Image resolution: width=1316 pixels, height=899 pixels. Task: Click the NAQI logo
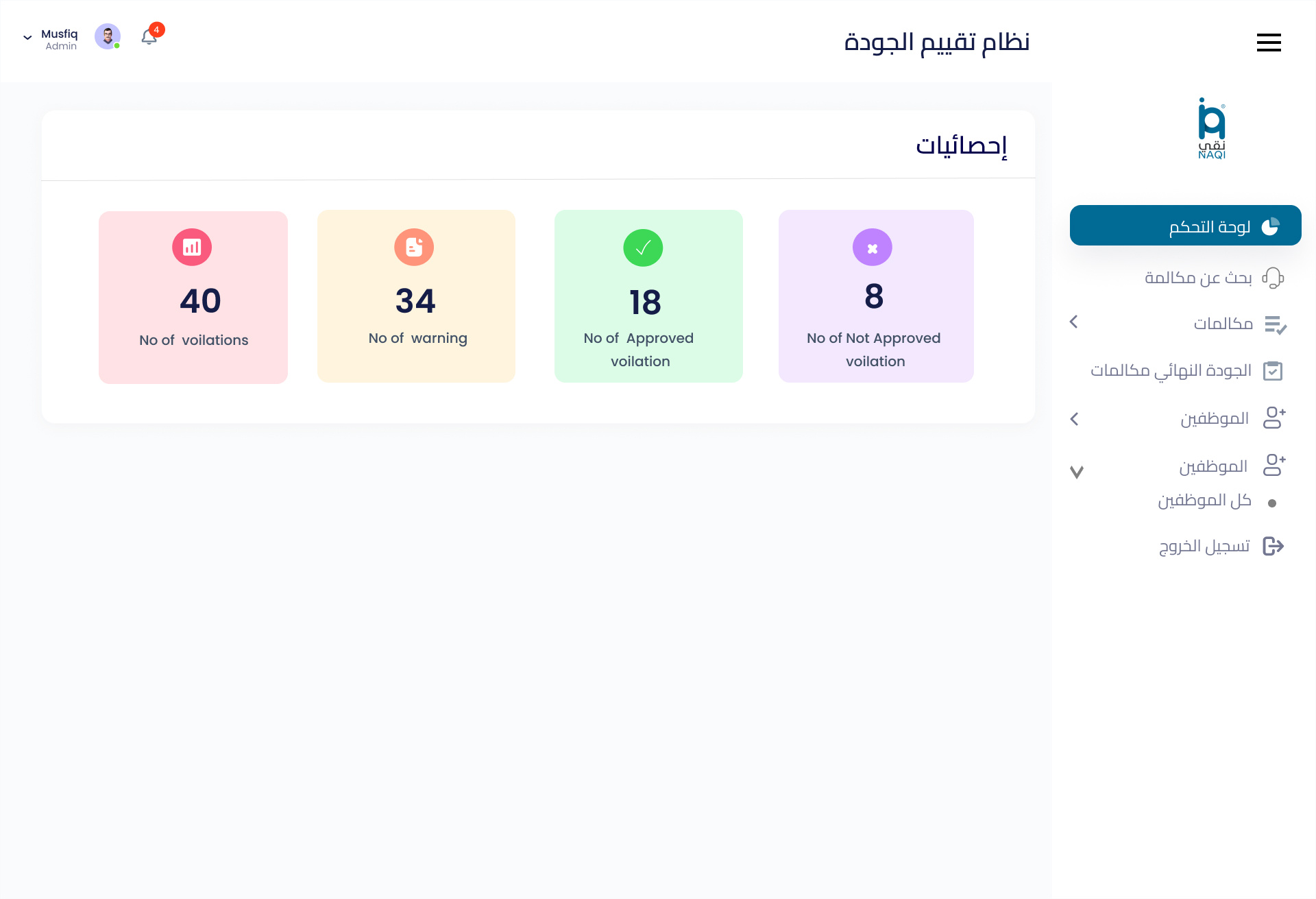[x=1211, y=129]
